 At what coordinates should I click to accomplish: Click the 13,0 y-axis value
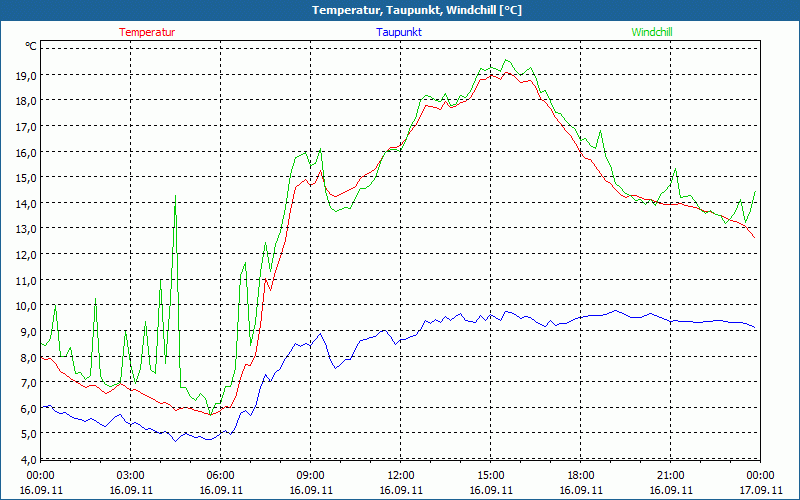pyautogui.click(x=26, y=229)
